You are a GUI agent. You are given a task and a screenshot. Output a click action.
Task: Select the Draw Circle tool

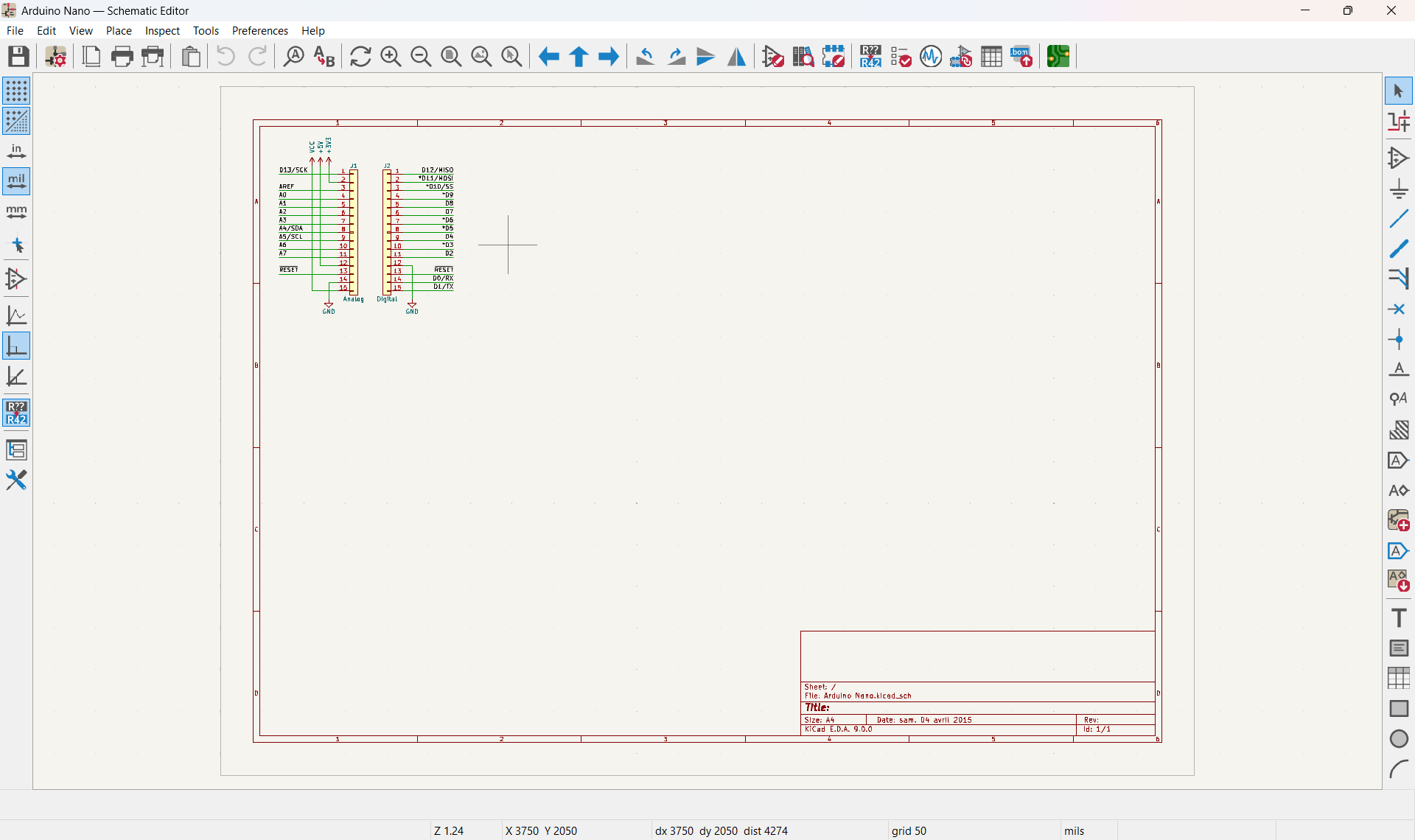click(x=1398, y=738)
